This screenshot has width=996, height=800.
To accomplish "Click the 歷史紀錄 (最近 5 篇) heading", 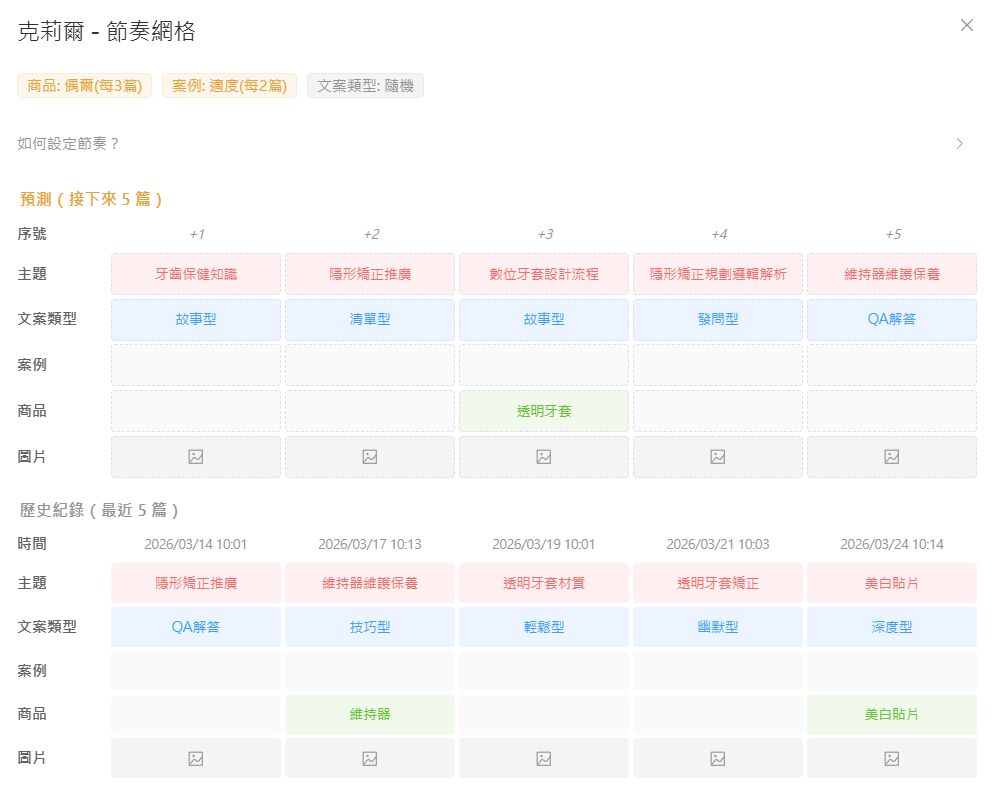I will tap(99, 510).
